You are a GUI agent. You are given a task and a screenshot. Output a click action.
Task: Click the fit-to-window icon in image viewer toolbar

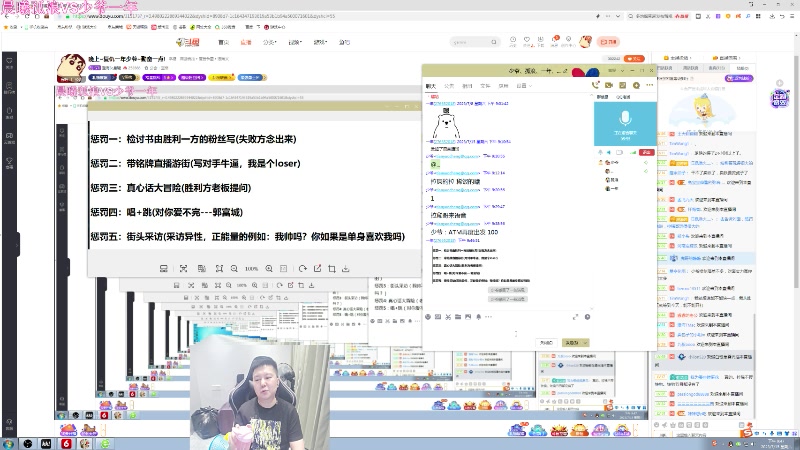(x=219, y=268)
